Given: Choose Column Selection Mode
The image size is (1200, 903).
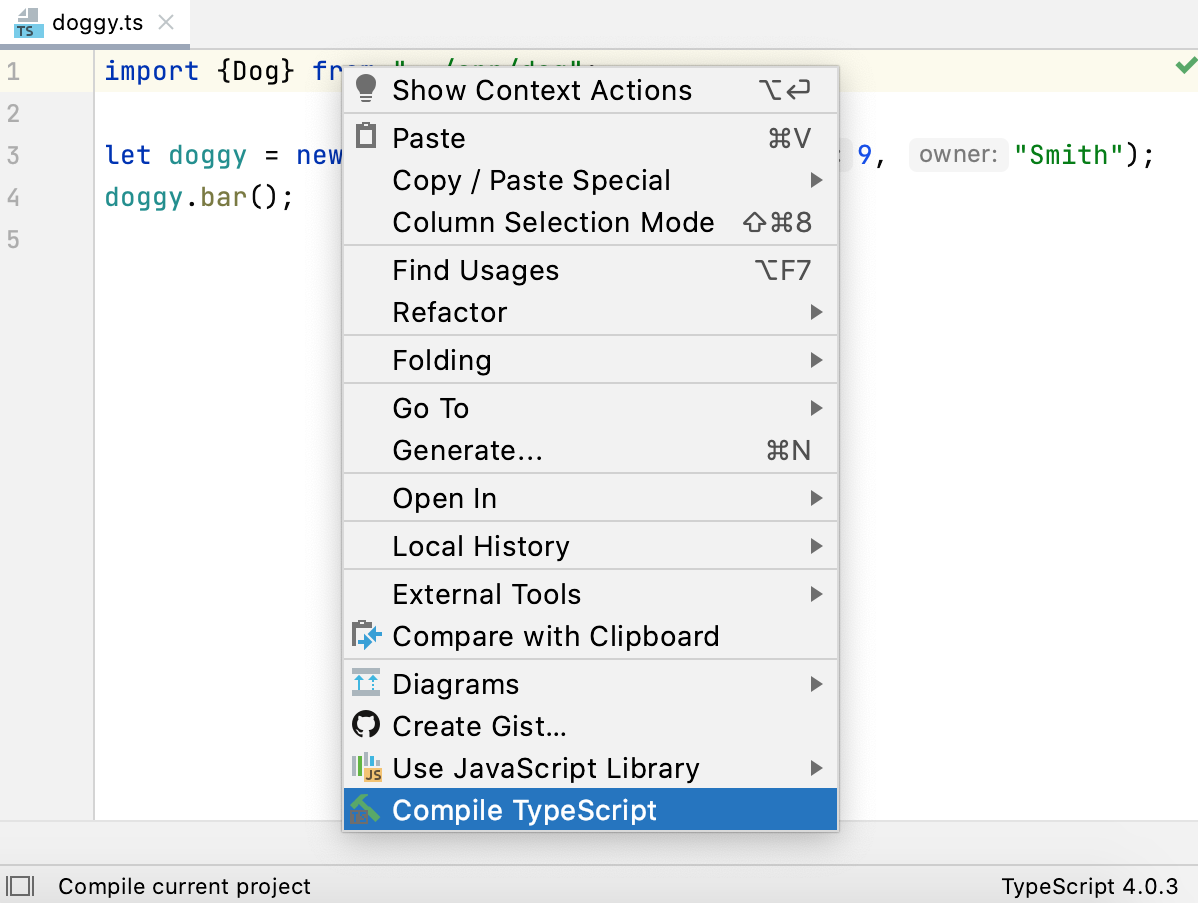Looking at the screenshot, I should [553, 222].
